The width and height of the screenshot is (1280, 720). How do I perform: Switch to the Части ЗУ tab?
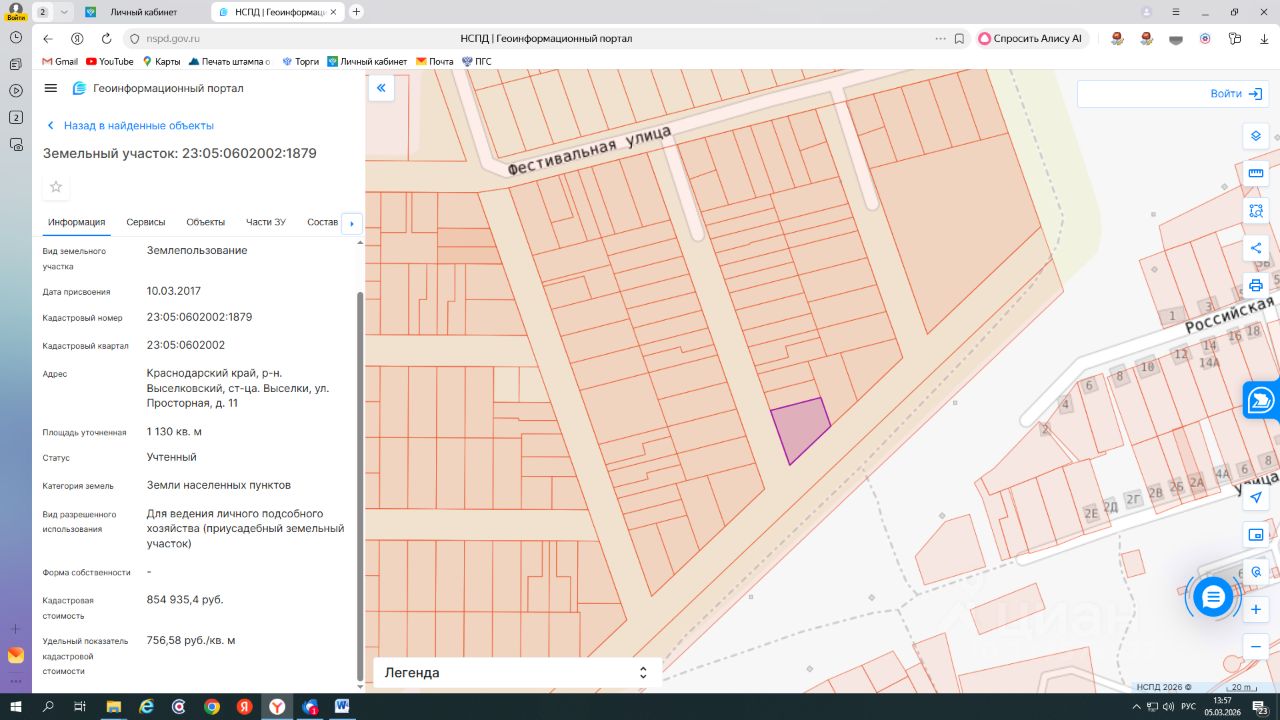tap(266, 222)
